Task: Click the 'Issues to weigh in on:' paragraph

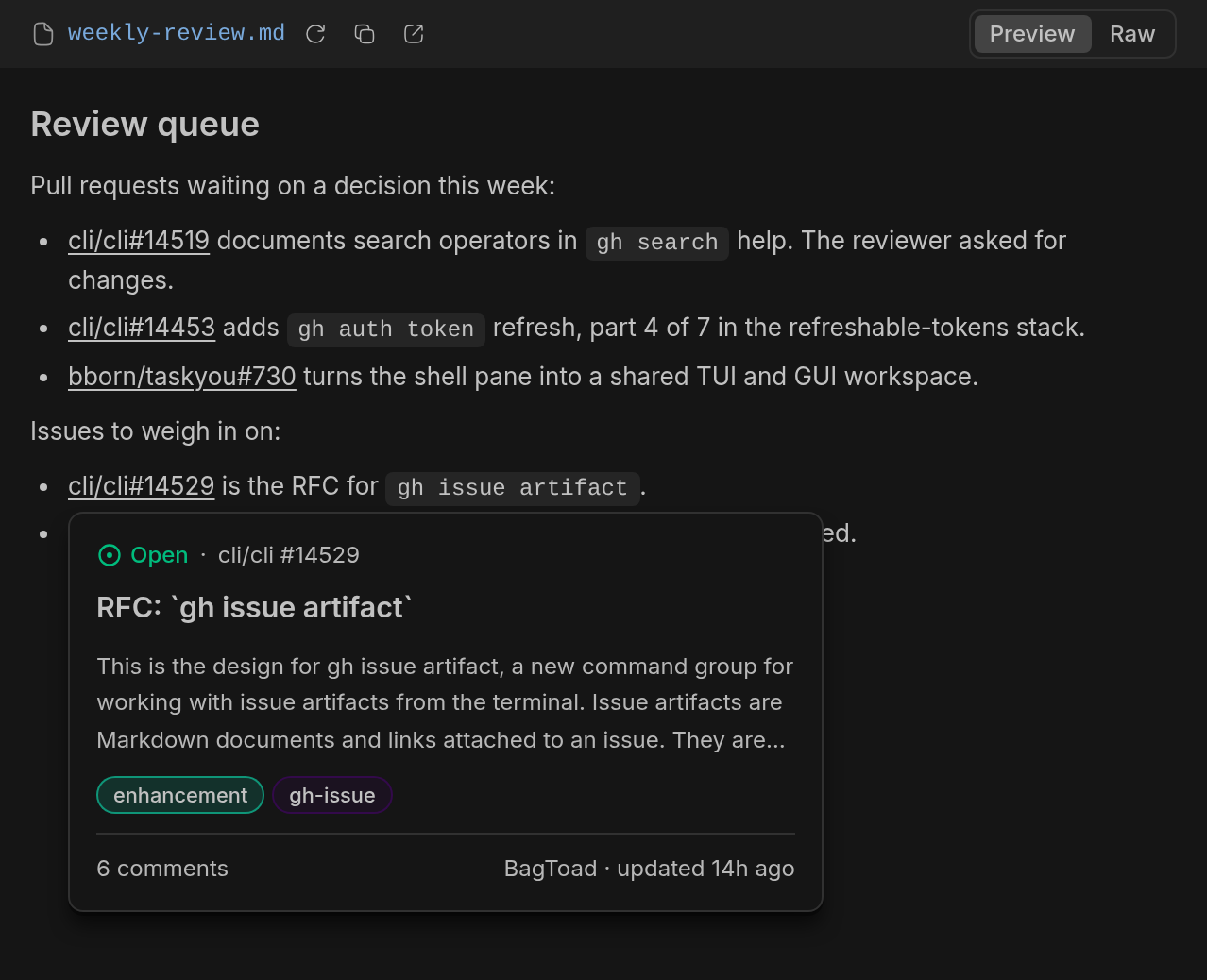Action: click(x=156, y=431)
